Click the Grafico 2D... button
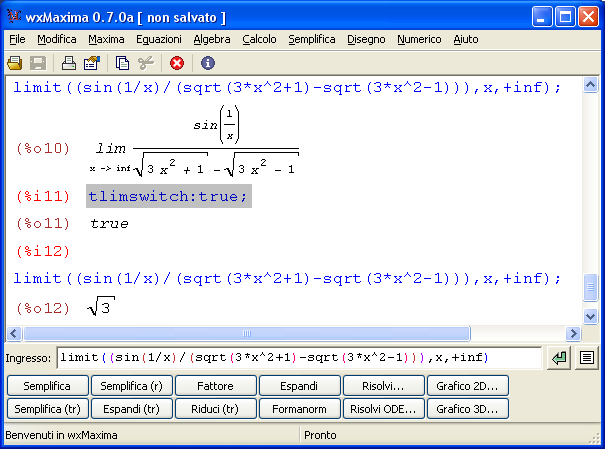 pos(468,386)
